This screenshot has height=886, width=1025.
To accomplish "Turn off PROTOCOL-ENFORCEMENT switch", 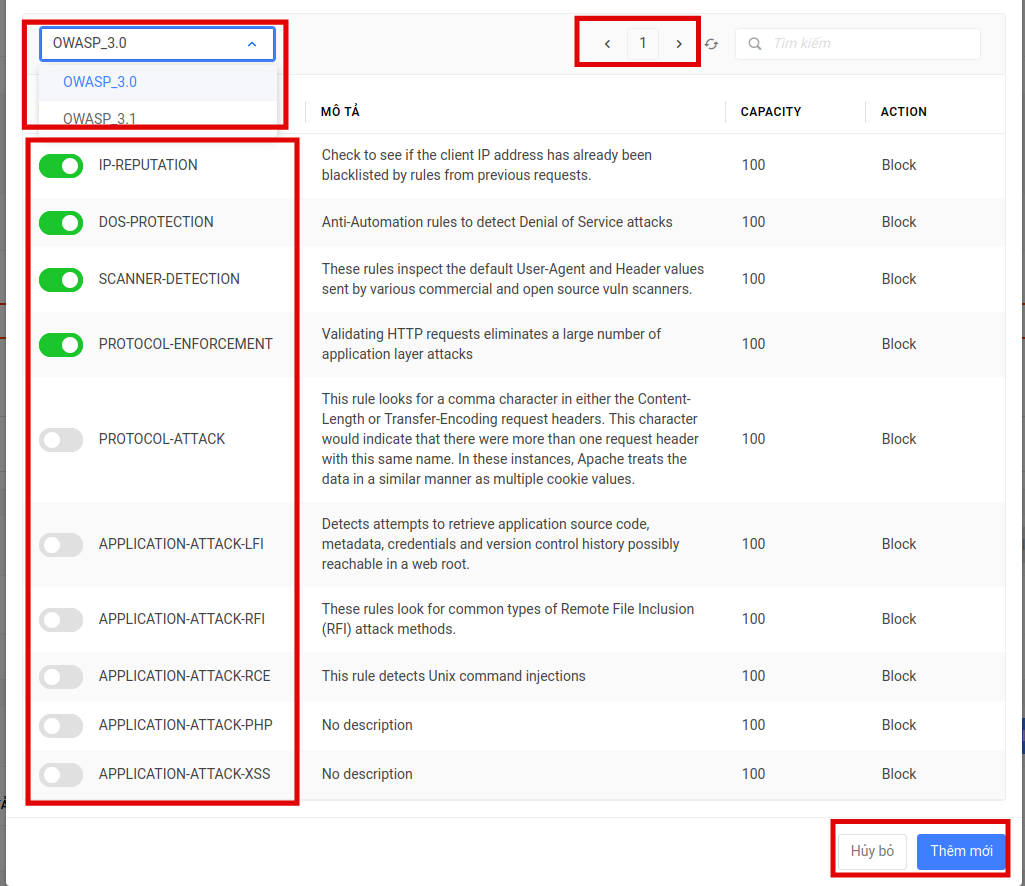I will pyautogui.click(x=61, y=344).
